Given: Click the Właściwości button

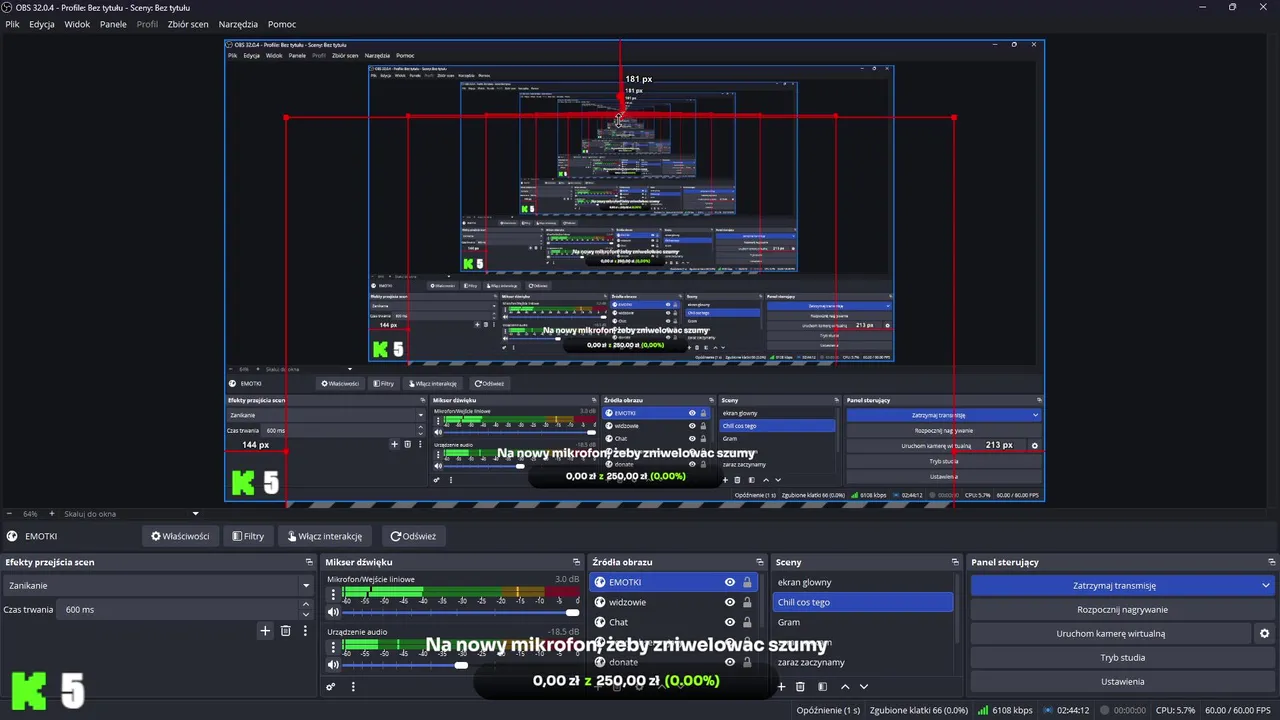Looking at the screenshot, I should [180, 536].
